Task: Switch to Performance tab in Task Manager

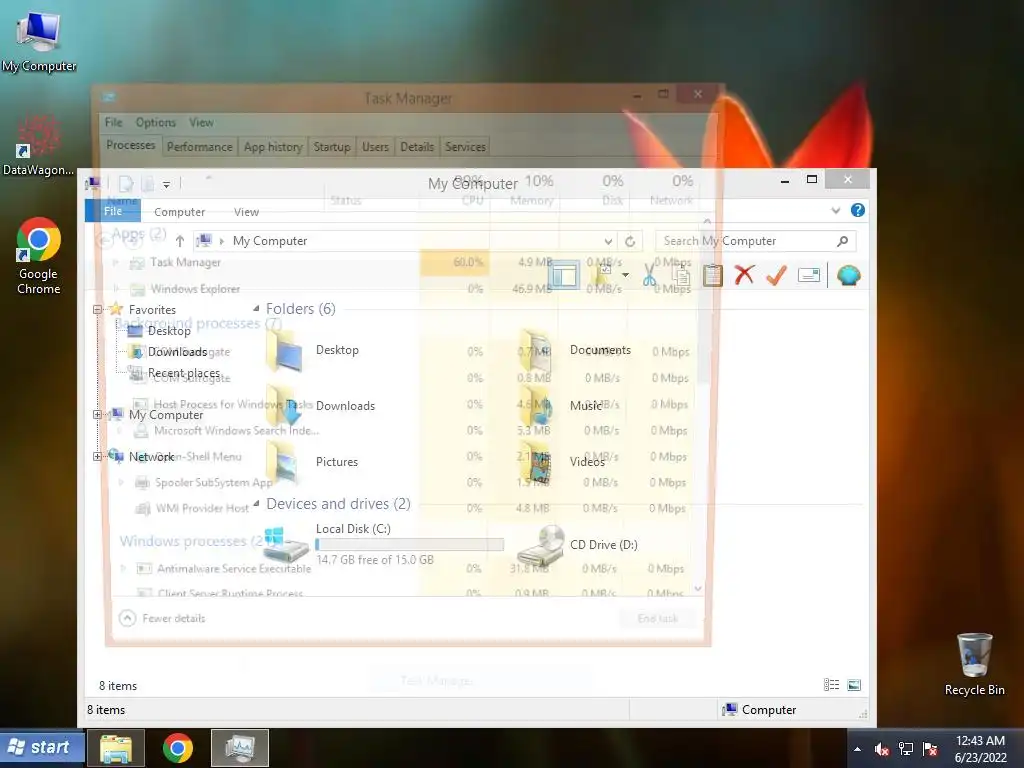Action: (199, 147)
